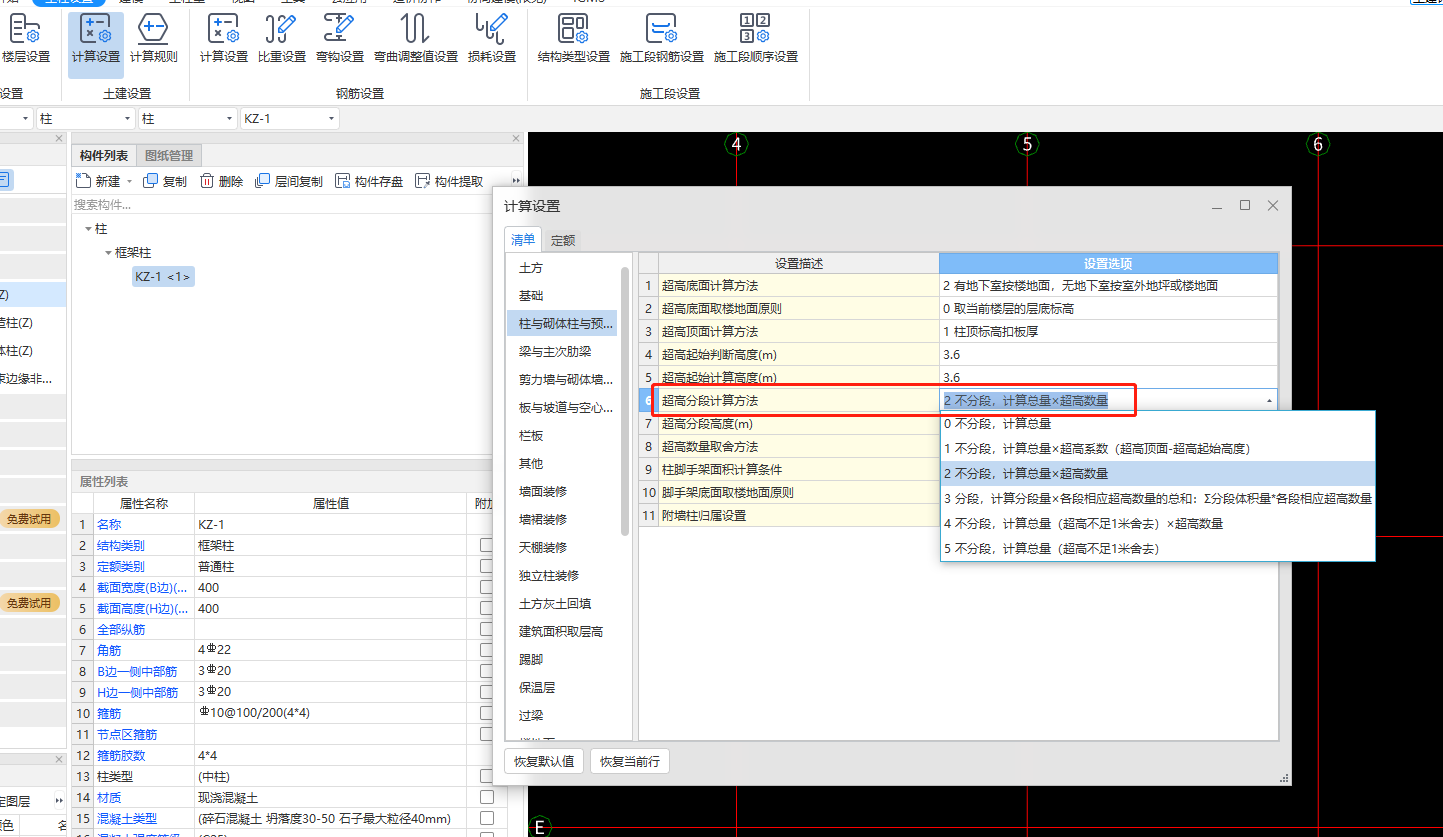This screenshot has height=837, width=1443.
Task: Click the category list scrollbar in dialog
Action: [x=625, y=400]
